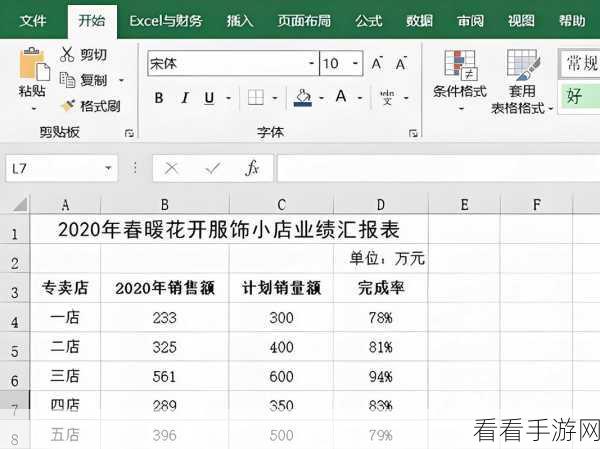Decrease font size with smaller A
Image resolution: width=600 pixels, height=449 pixels.
coord(401,63)
